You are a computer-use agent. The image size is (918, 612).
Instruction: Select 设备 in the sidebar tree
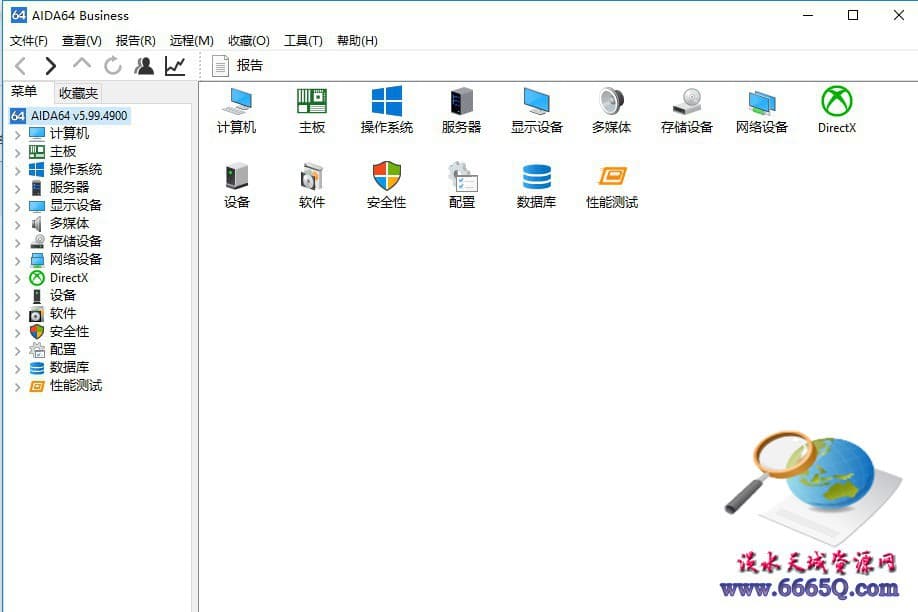pyautogui.click(x=63, y=295)
